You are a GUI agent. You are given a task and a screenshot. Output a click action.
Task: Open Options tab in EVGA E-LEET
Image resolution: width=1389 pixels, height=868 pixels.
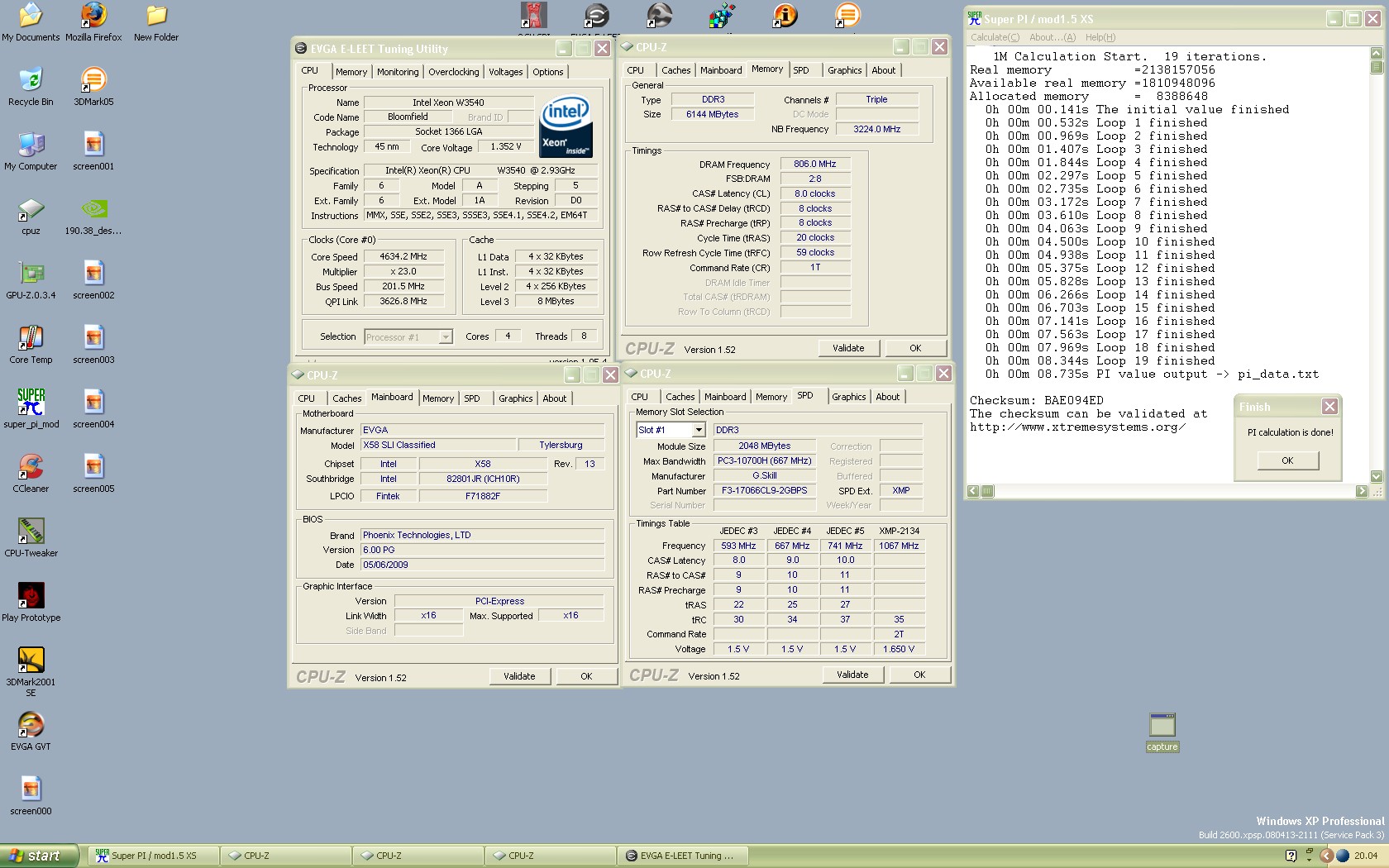(x=547, y=72)
